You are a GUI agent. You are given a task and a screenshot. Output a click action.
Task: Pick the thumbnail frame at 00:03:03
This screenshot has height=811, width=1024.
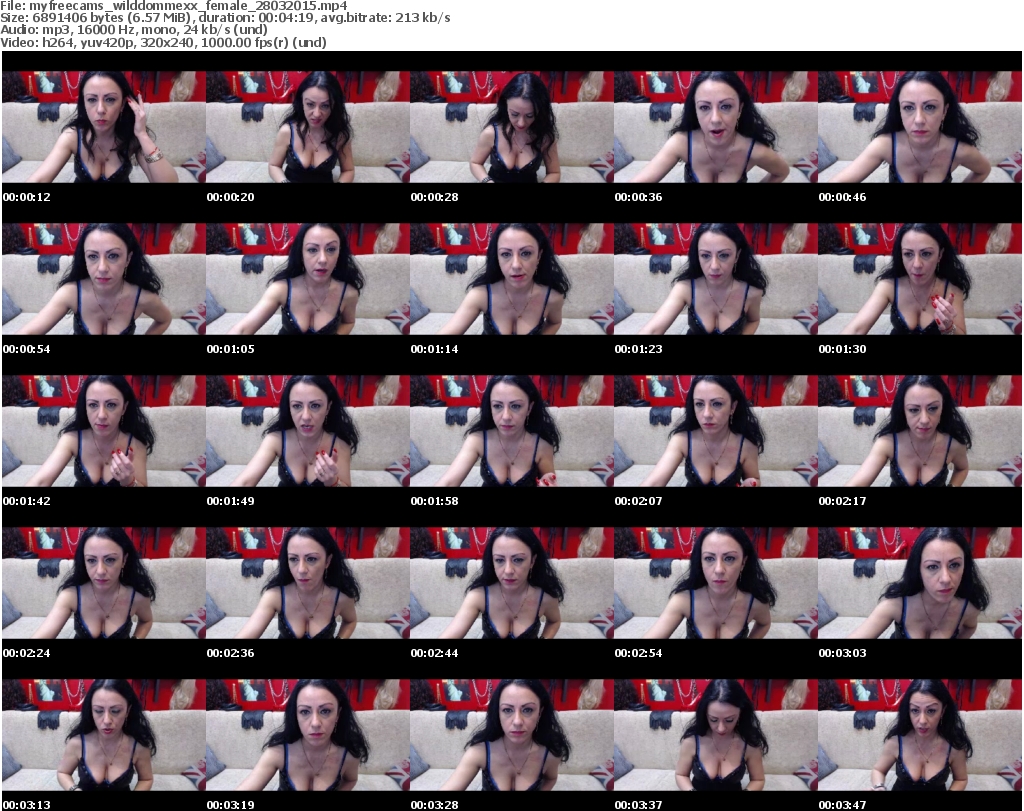[920, 583]
